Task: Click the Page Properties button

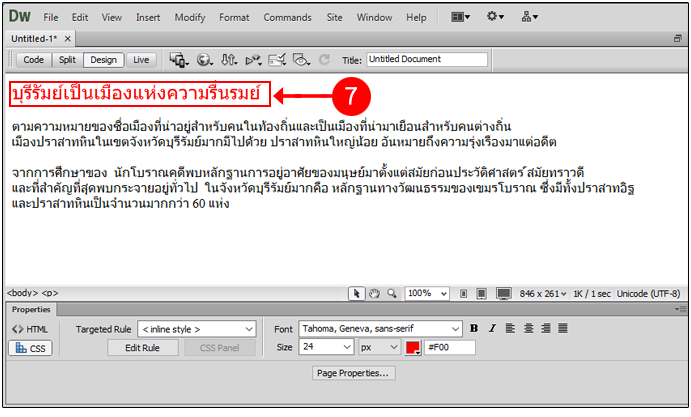Action: (x=354, y=373)
